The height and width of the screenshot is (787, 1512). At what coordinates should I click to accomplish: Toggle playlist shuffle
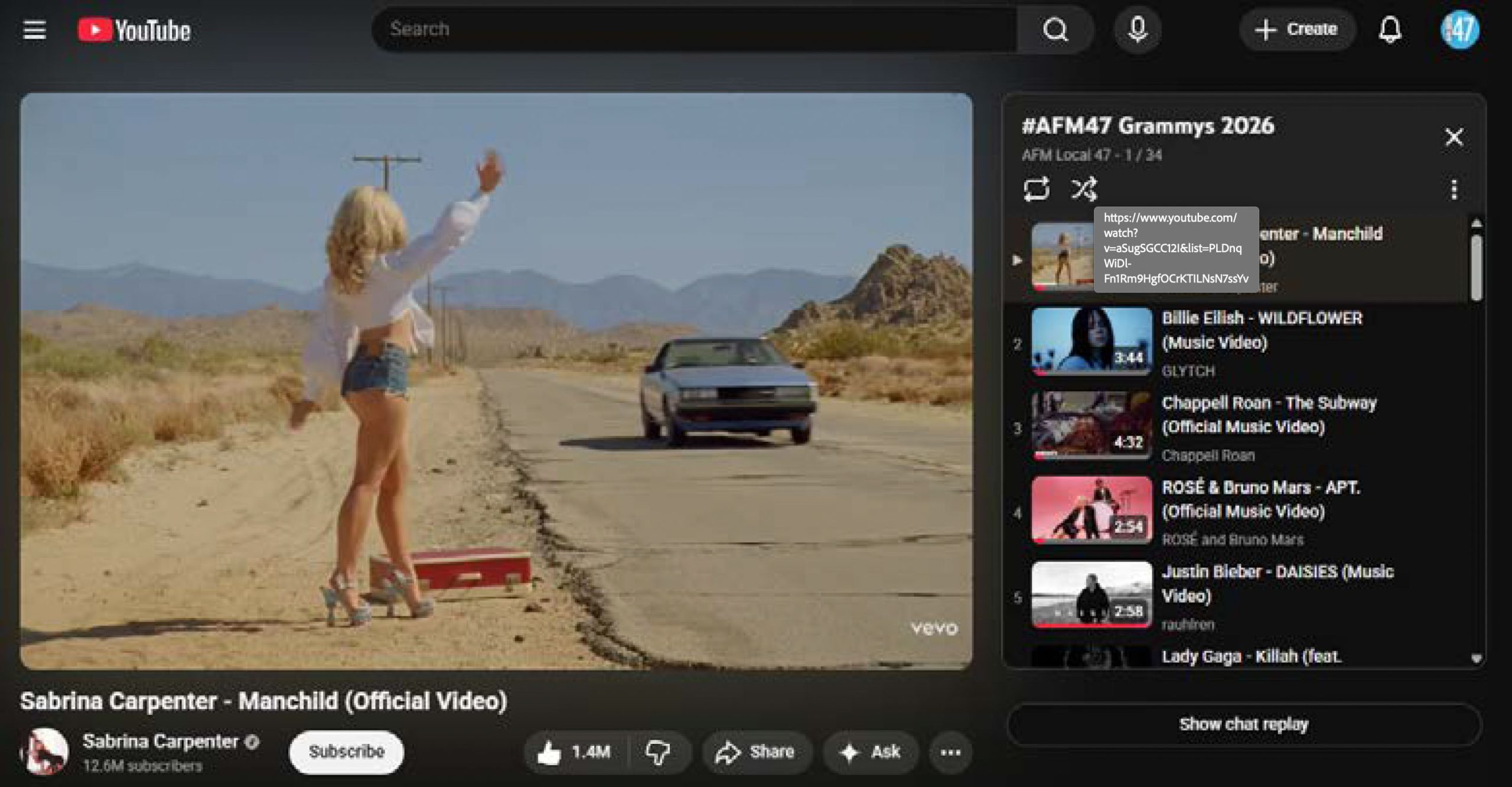point(1084,190)
